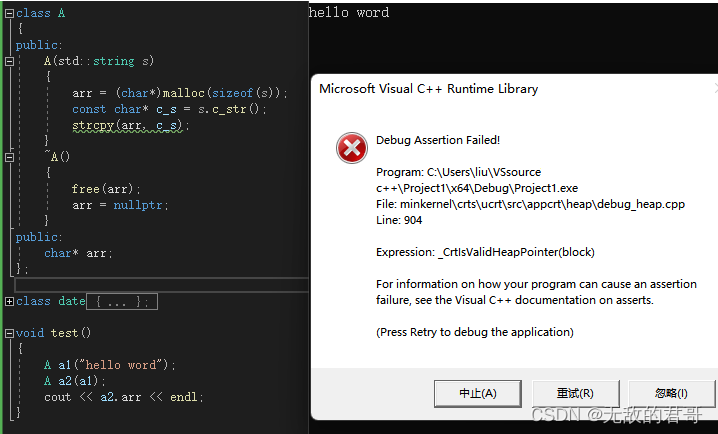Collapse the void test() function block
The width and height of the screenshot is (718, 434).
coord(9,333)
